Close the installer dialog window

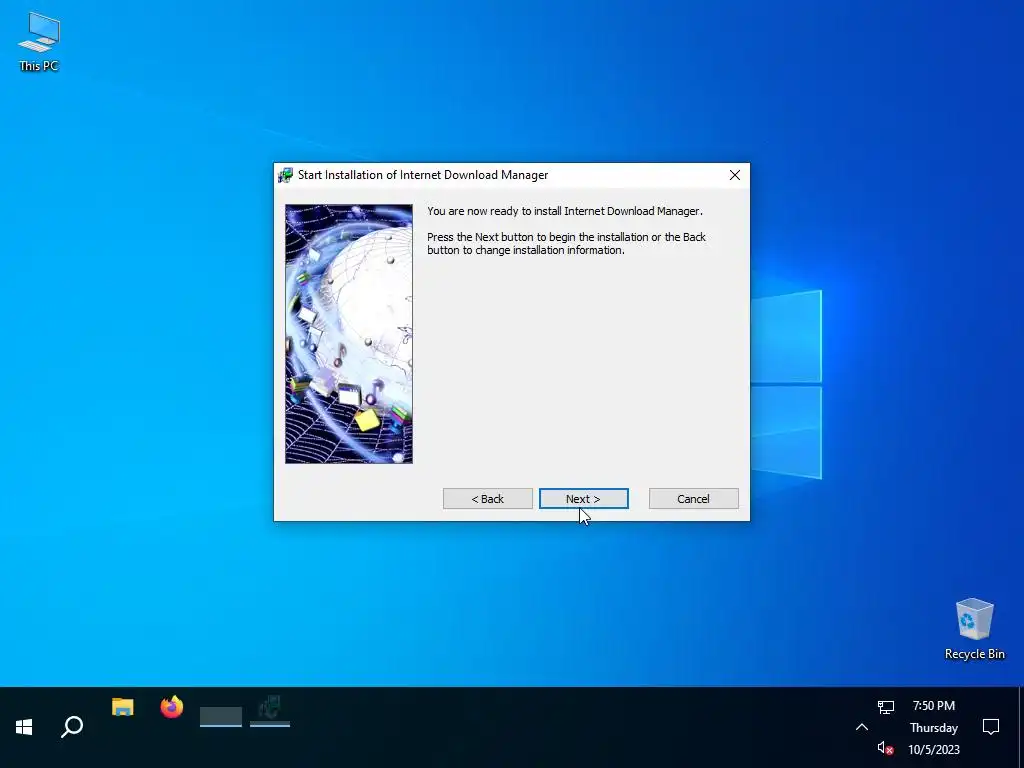pos(735,175)
